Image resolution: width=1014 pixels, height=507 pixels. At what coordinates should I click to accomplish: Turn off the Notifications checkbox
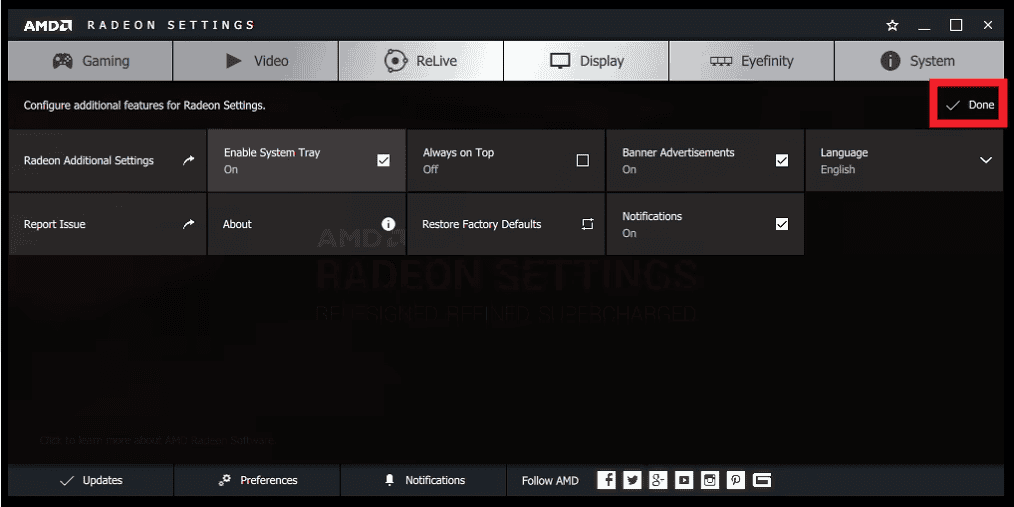pyautogui.click(x=782, y=224)
